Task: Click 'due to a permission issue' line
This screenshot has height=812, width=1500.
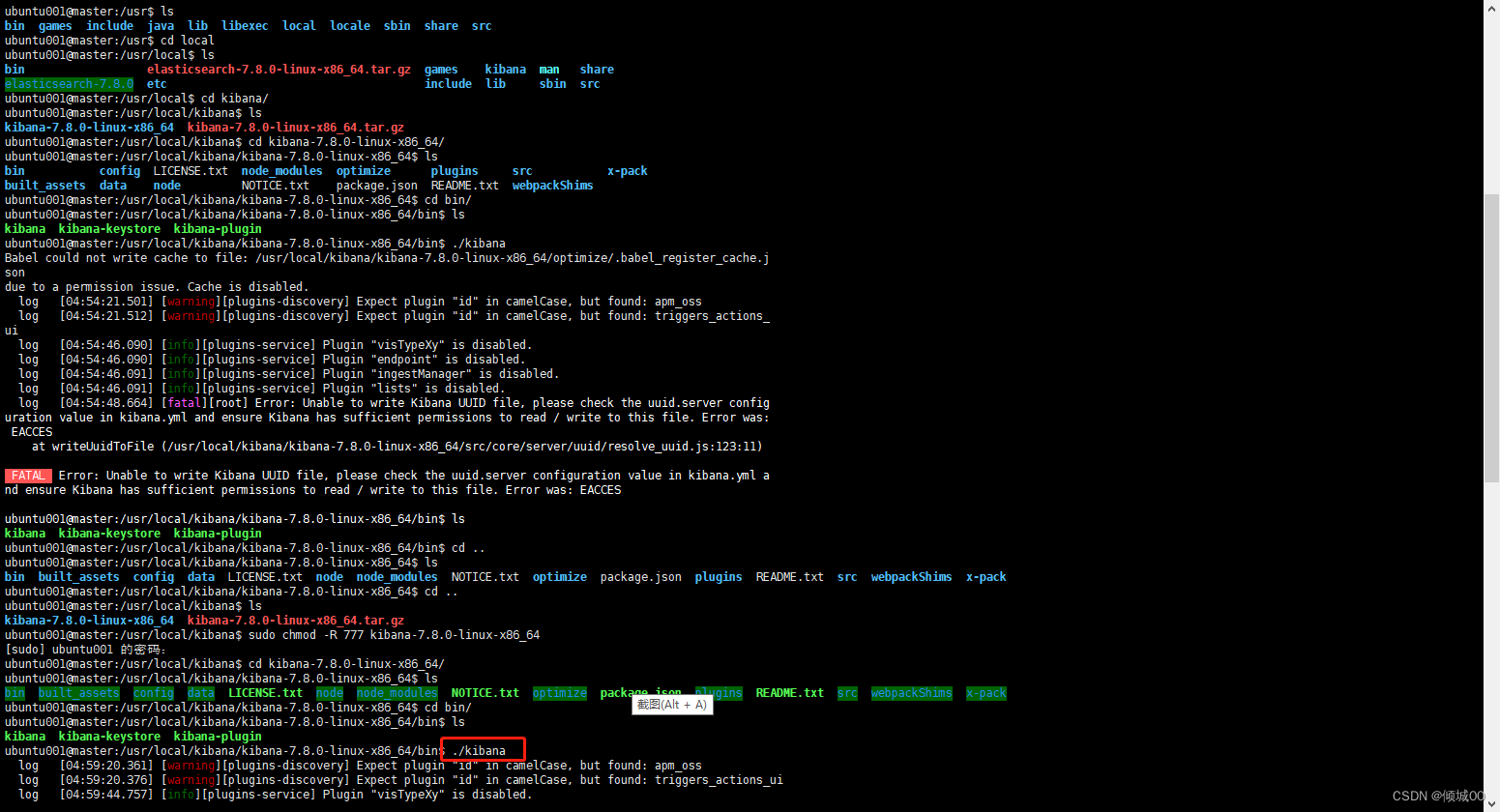Action: tap(157, 287)
